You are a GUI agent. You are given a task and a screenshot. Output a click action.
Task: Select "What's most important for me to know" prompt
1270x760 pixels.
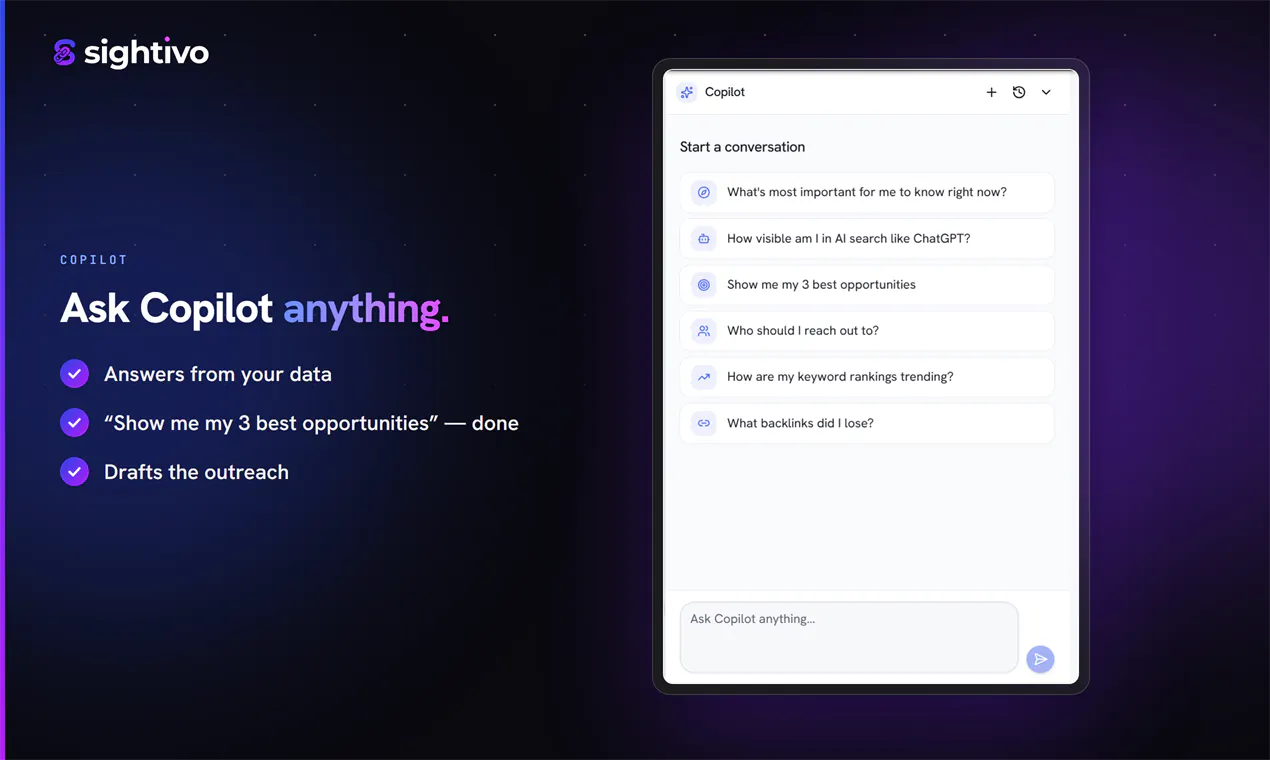tap(867, 192)
